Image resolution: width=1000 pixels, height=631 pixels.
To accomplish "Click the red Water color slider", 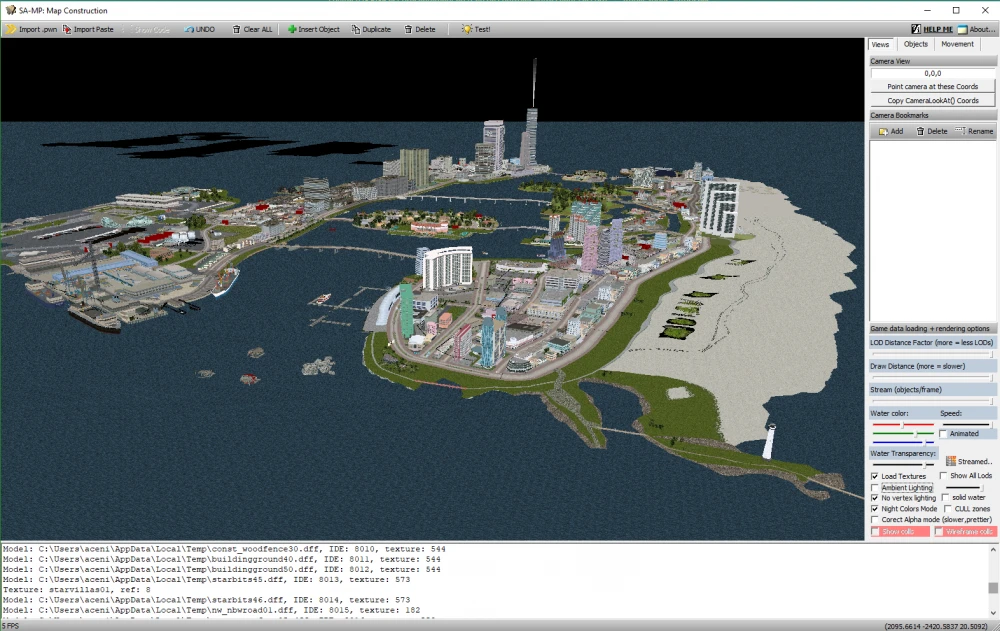I will click(x=903, y=425).
